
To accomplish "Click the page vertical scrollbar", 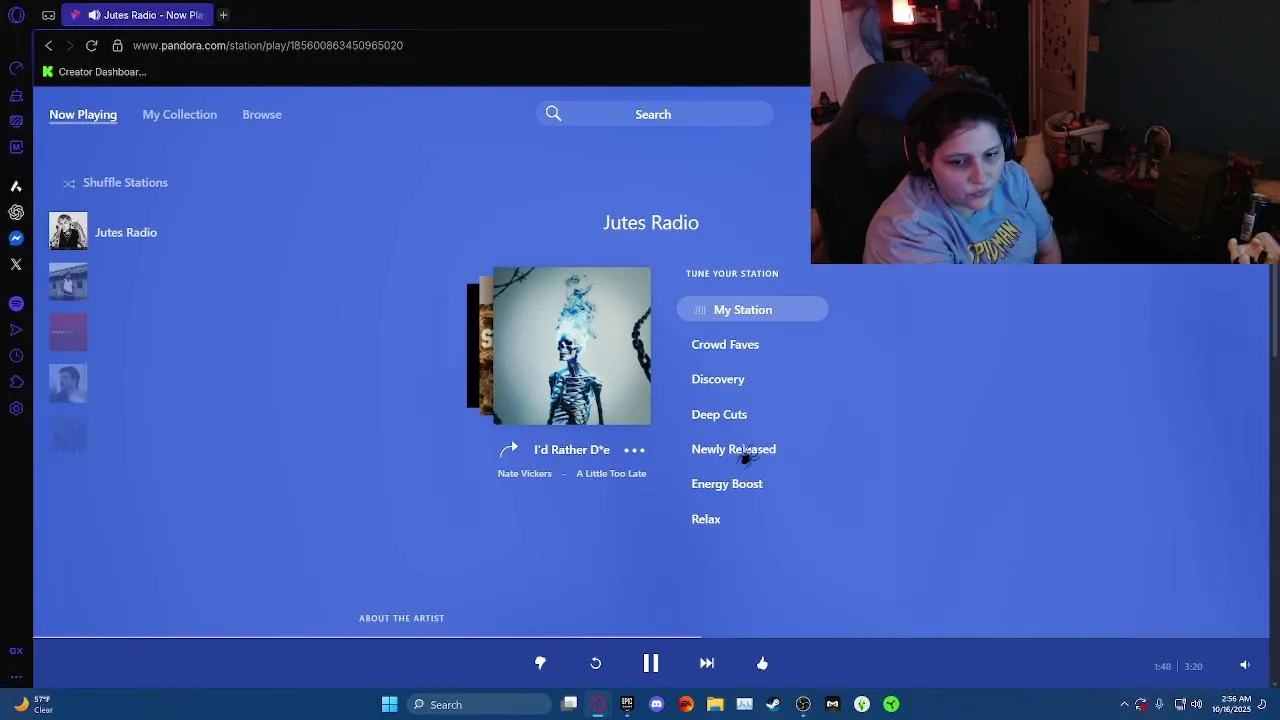I will point(1274,311).
